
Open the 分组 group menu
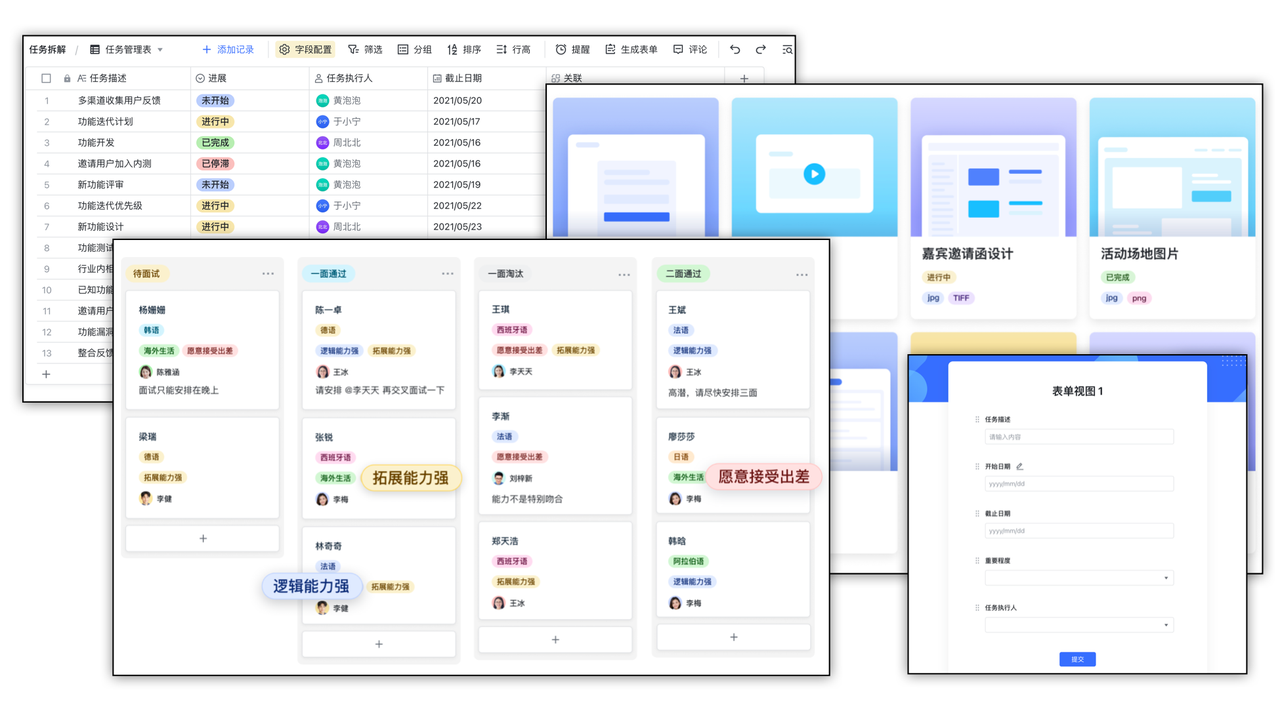pyautogui.click(x=414, y=49)
